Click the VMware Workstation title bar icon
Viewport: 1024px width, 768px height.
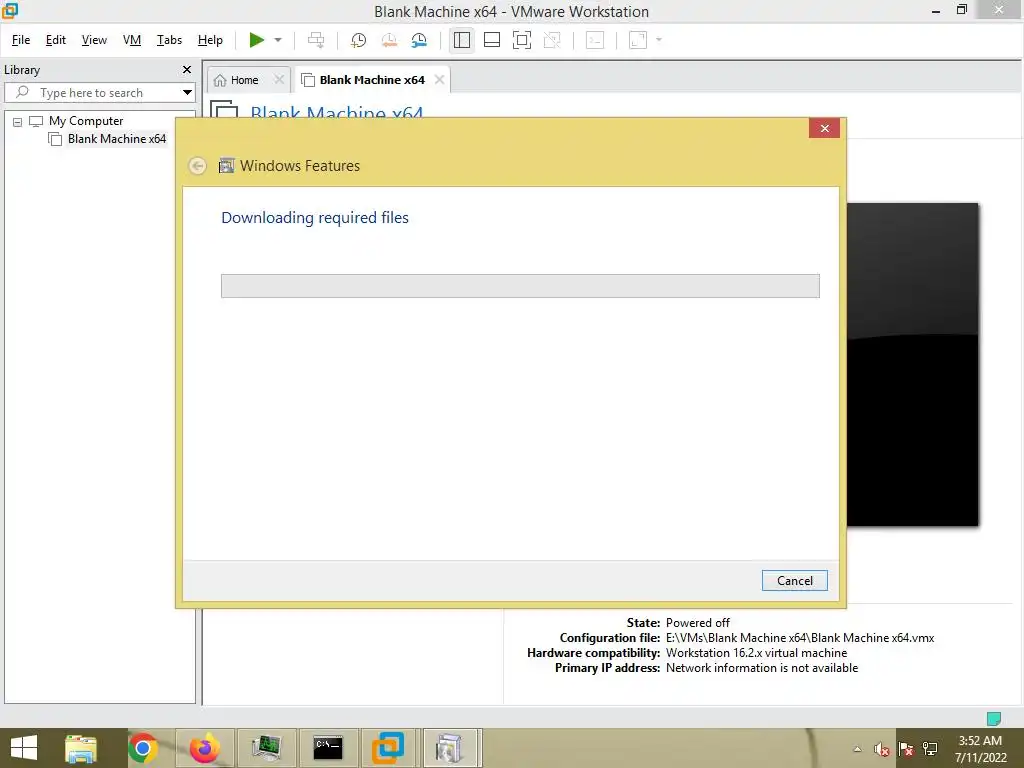[10, 10]
